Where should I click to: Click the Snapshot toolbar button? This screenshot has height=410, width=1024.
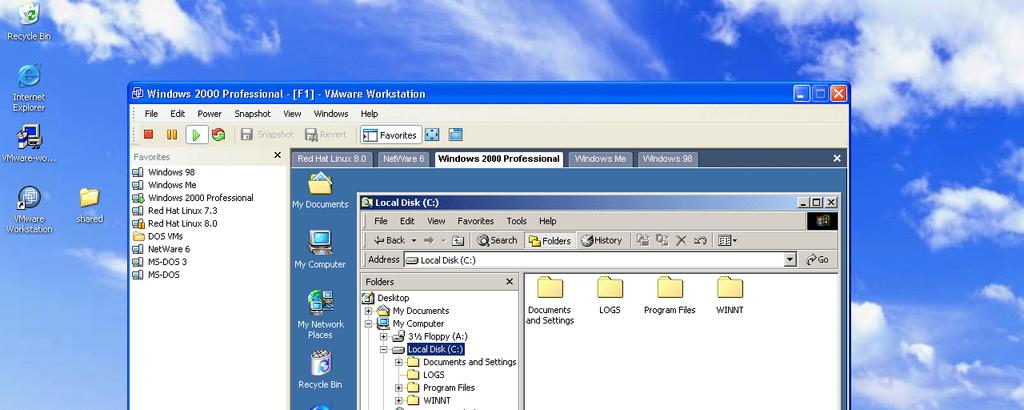[268, 134]
